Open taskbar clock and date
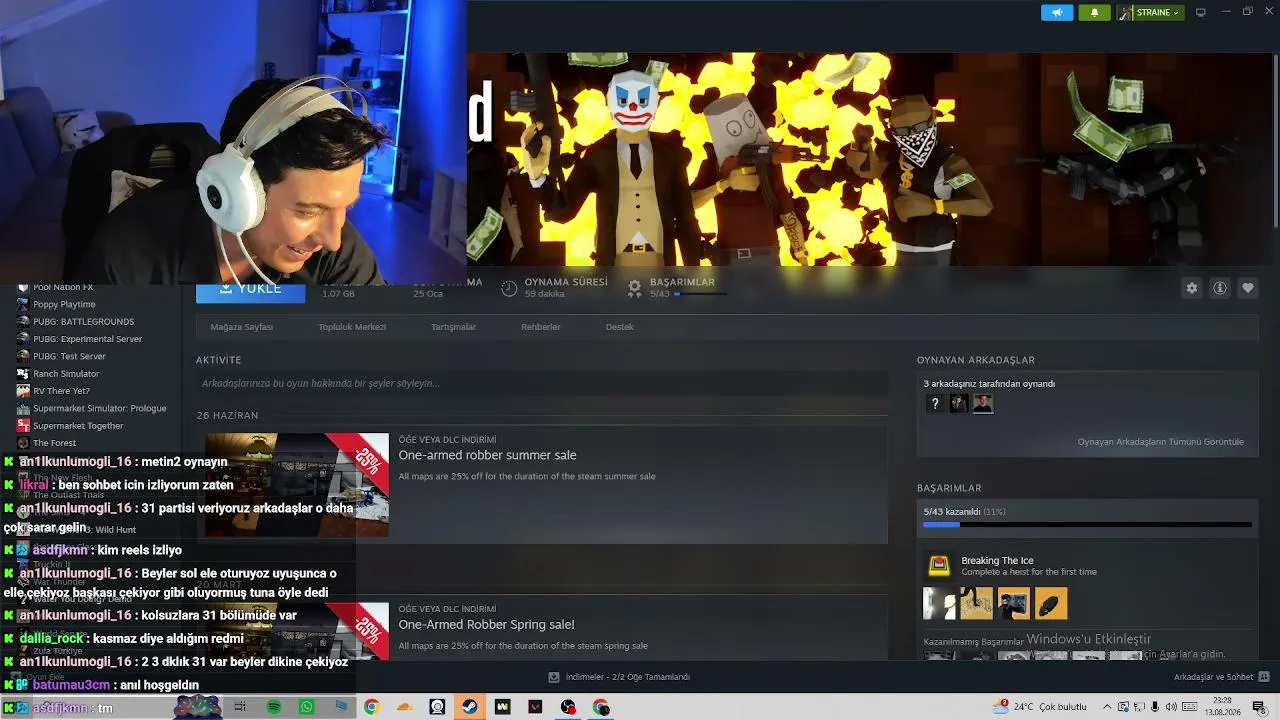This screenshot has height=720, width=1280. tap(1225, 707)
